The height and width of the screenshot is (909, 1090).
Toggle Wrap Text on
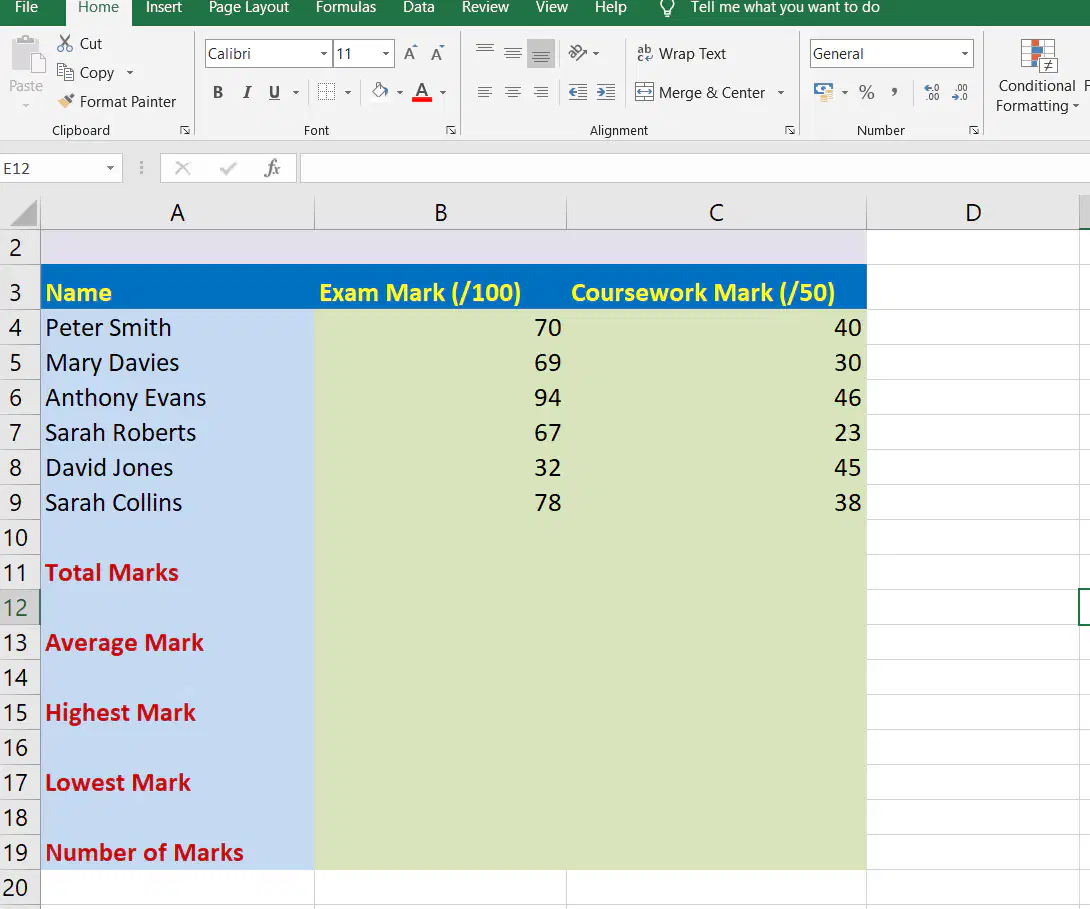click(x=681, y=54)
